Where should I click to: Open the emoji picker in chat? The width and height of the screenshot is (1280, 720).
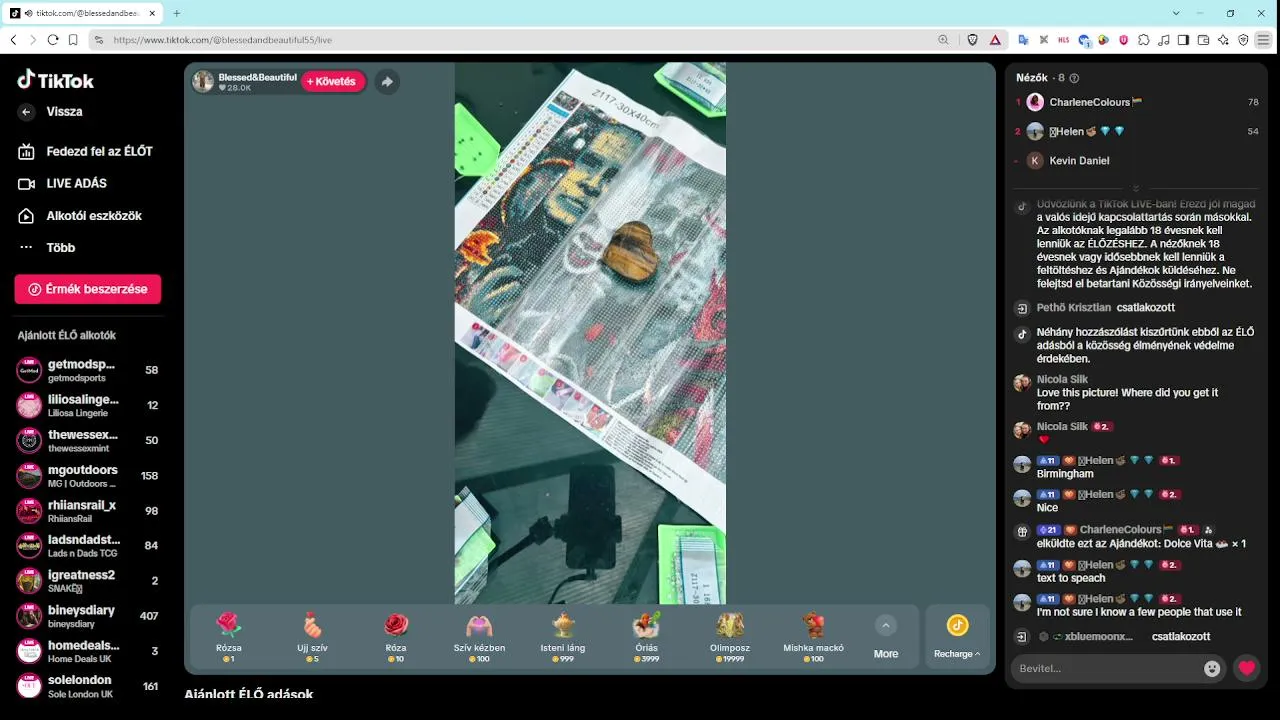(x=1212, y=668)
